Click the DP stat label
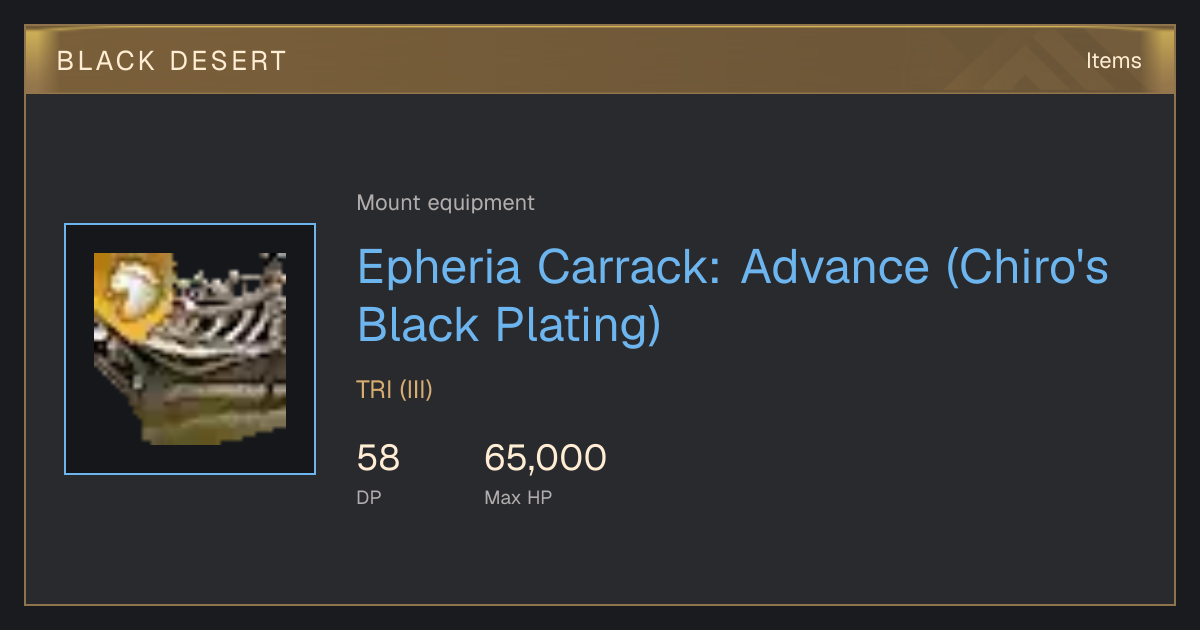 click(369, 497)
